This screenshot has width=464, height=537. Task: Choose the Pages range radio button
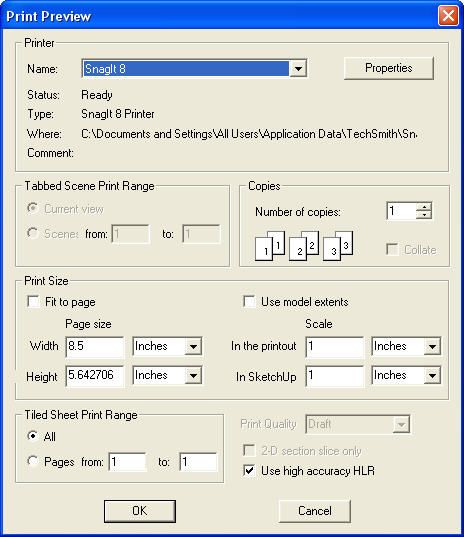33,461
